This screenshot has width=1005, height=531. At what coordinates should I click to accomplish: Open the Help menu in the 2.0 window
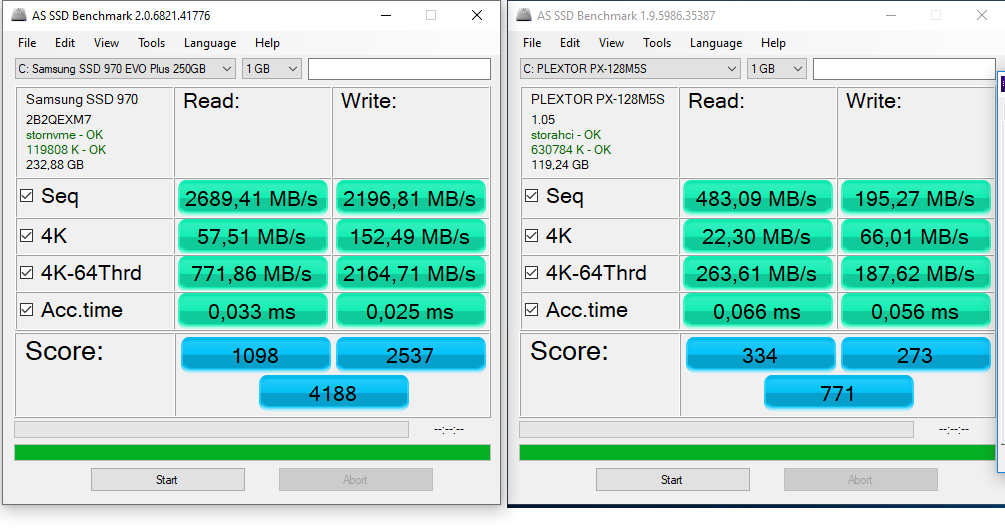tap(267, 43)
